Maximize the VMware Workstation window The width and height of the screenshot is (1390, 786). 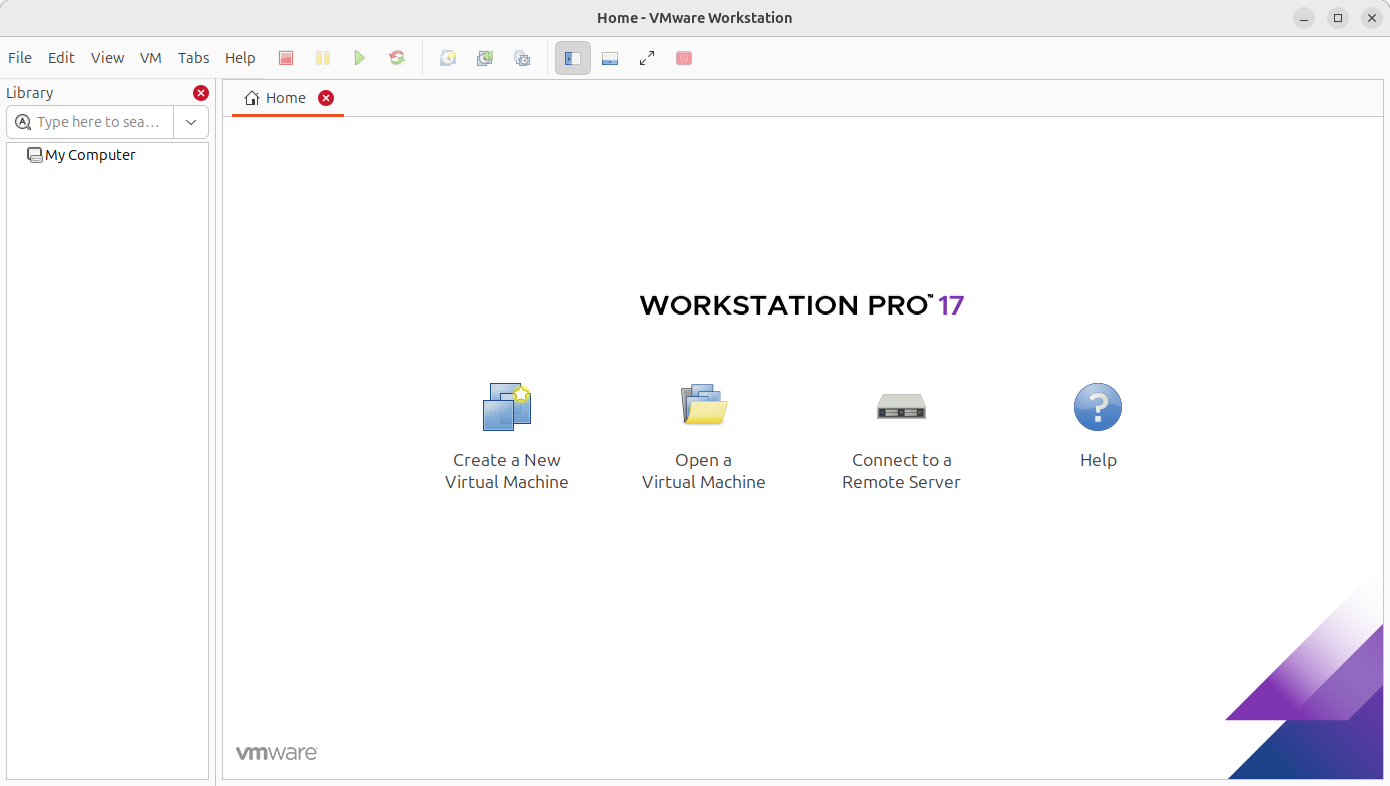[1338, 18]
